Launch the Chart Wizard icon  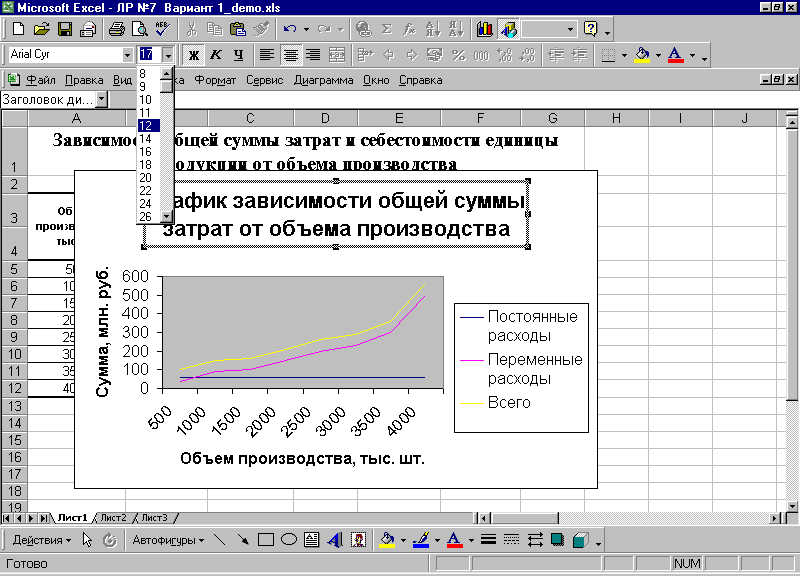484,29
